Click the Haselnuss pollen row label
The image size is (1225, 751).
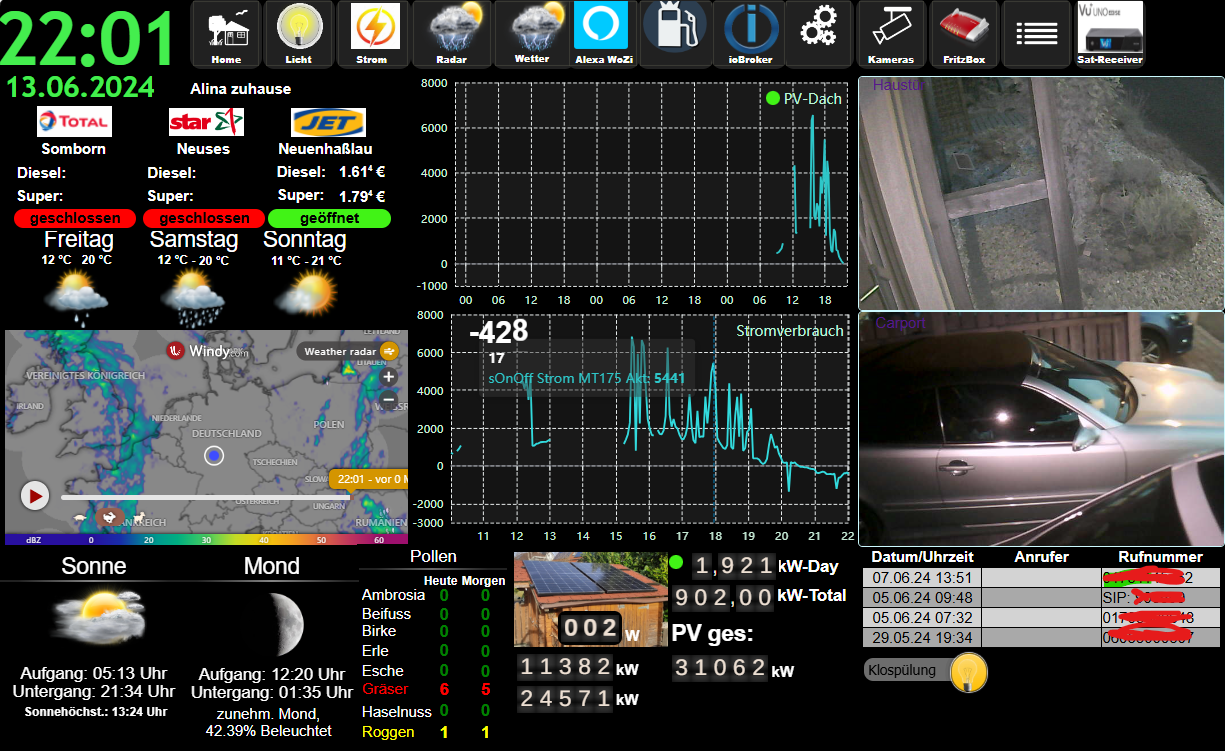tap(396, 712)
